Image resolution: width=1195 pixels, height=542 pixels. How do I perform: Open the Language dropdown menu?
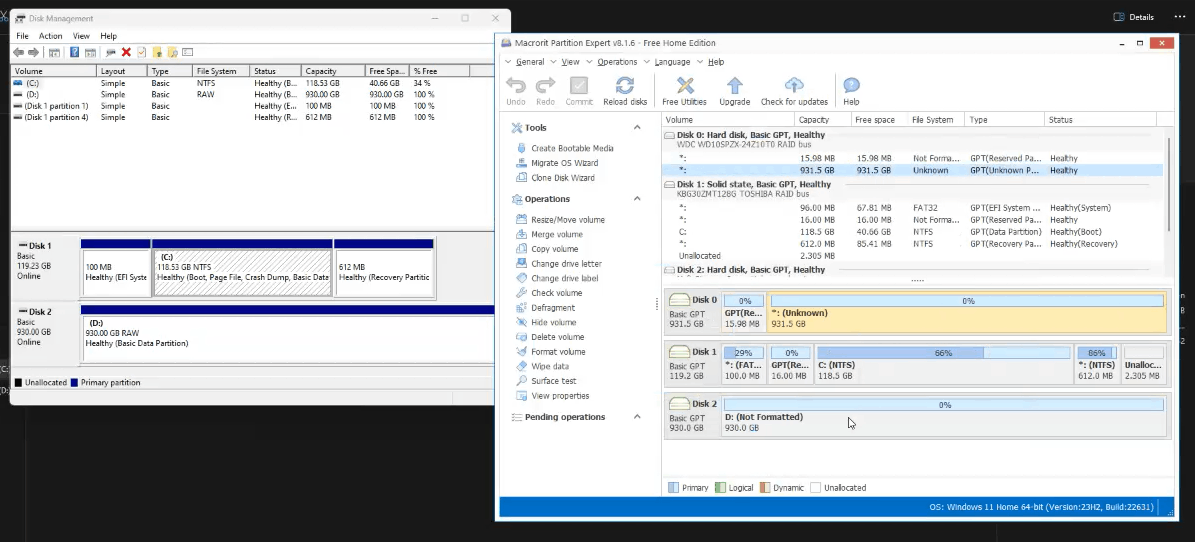coord(672,62)
